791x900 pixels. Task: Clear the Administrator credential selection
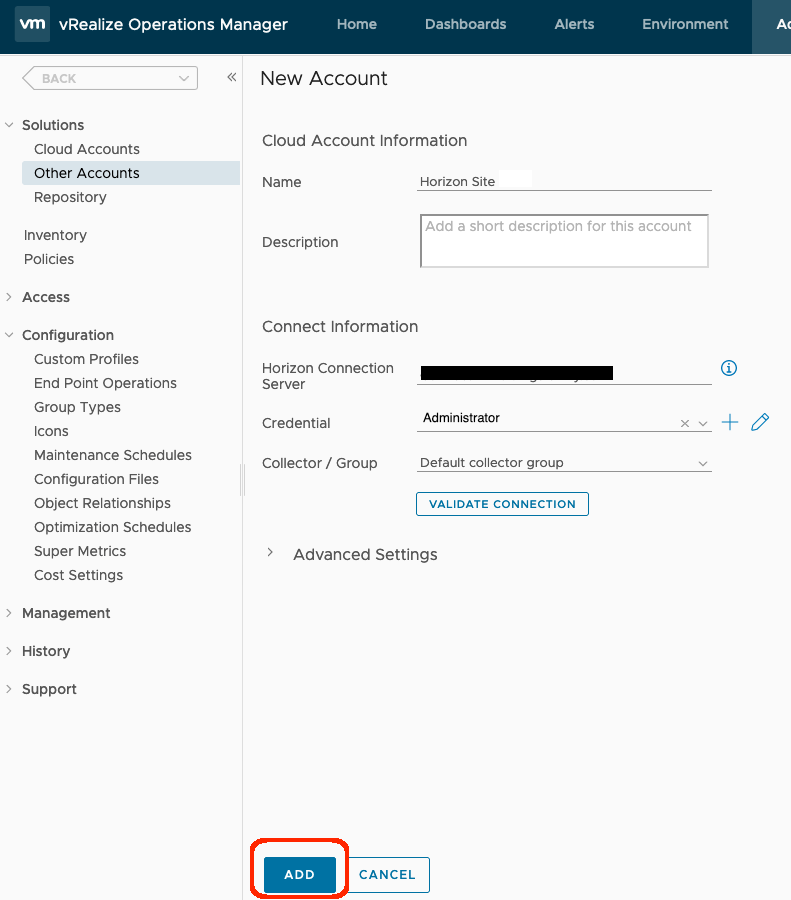point(685,424)
